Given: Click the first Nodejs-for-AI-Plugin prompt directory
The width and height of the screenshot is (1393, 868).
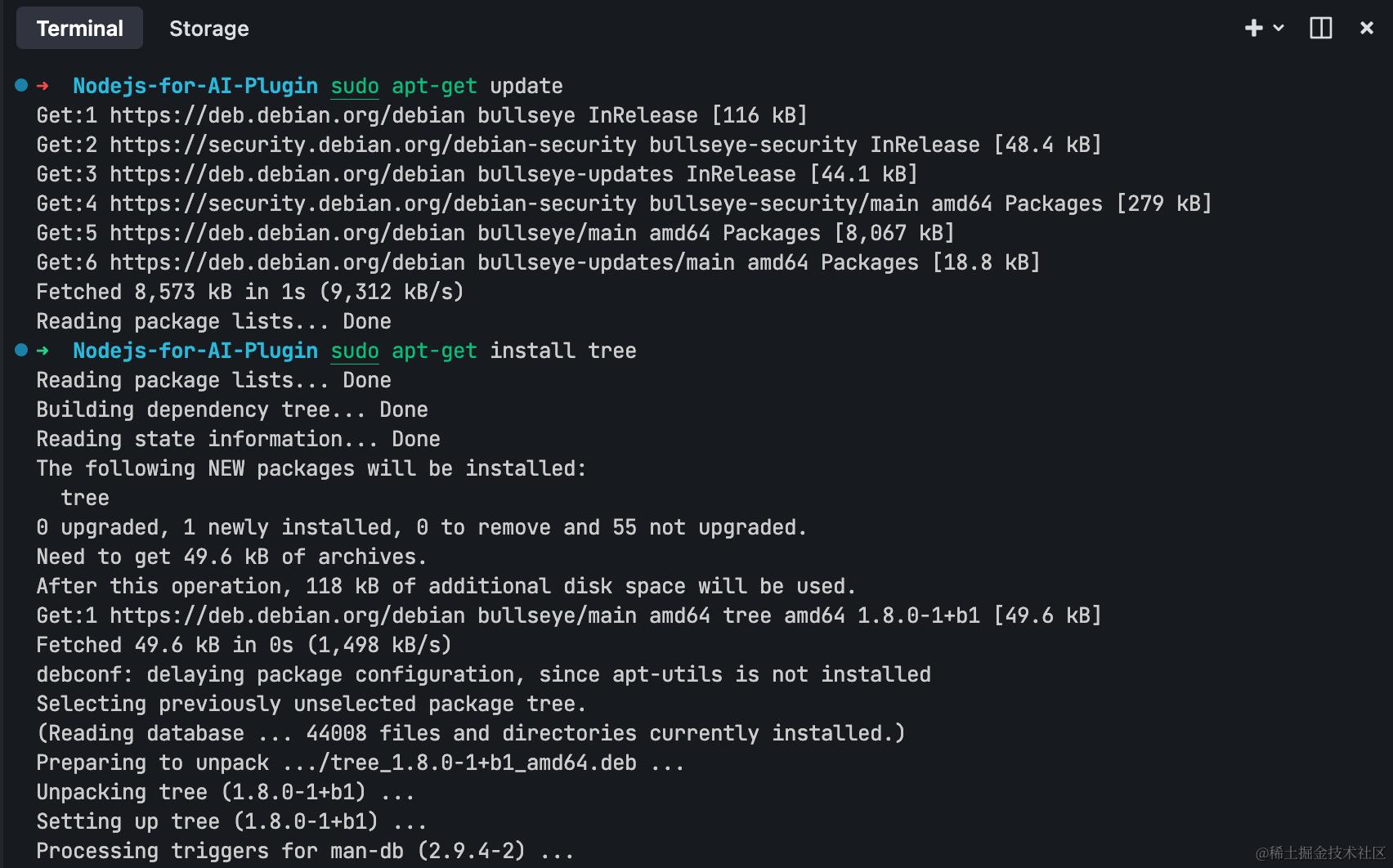Looking at the screenshot, I should tap(195, 86).
